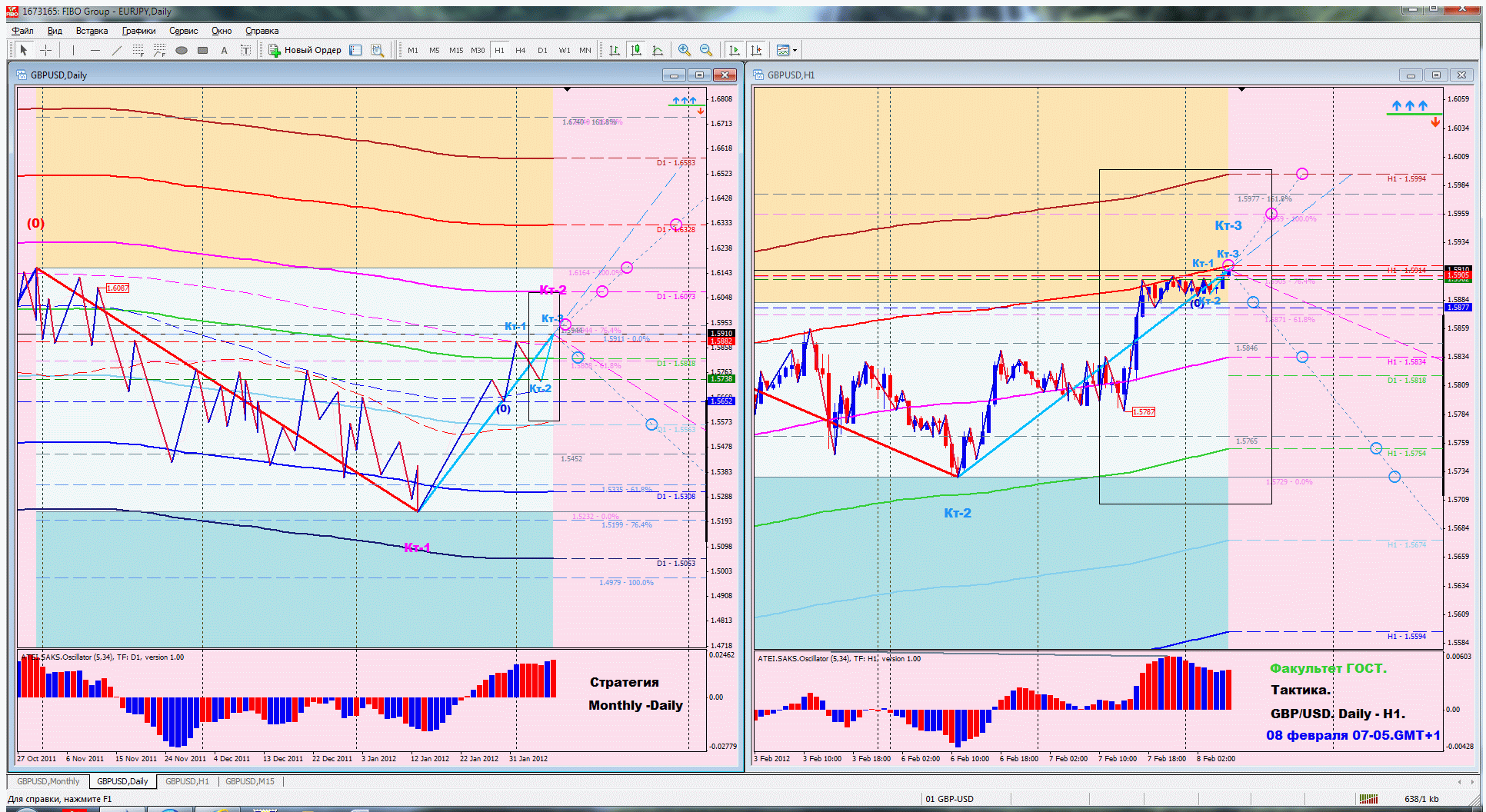Click the connection bars status icon
Image resolution: width=1486 pixels, height=812 pixels.
click(1368, 798)
